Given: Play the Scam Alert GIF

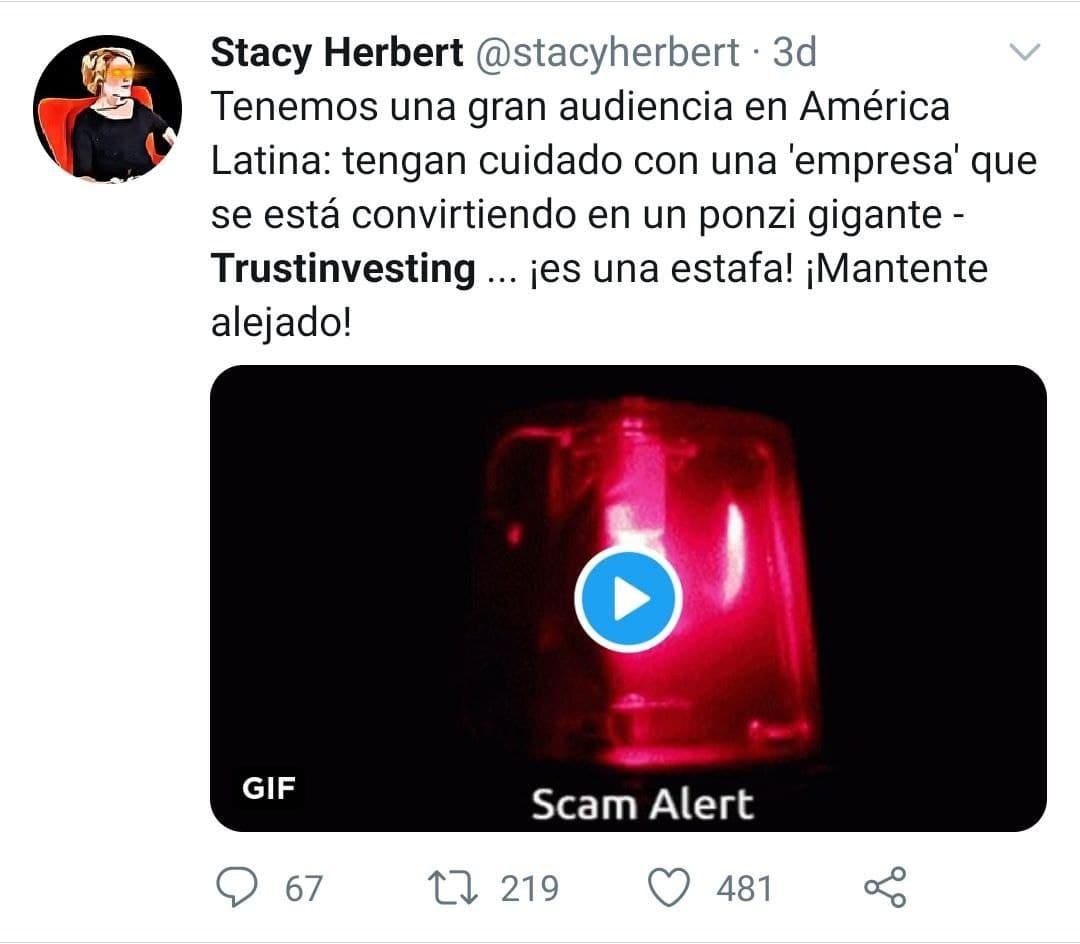Looking at the screenshot, I should point(628,600).
